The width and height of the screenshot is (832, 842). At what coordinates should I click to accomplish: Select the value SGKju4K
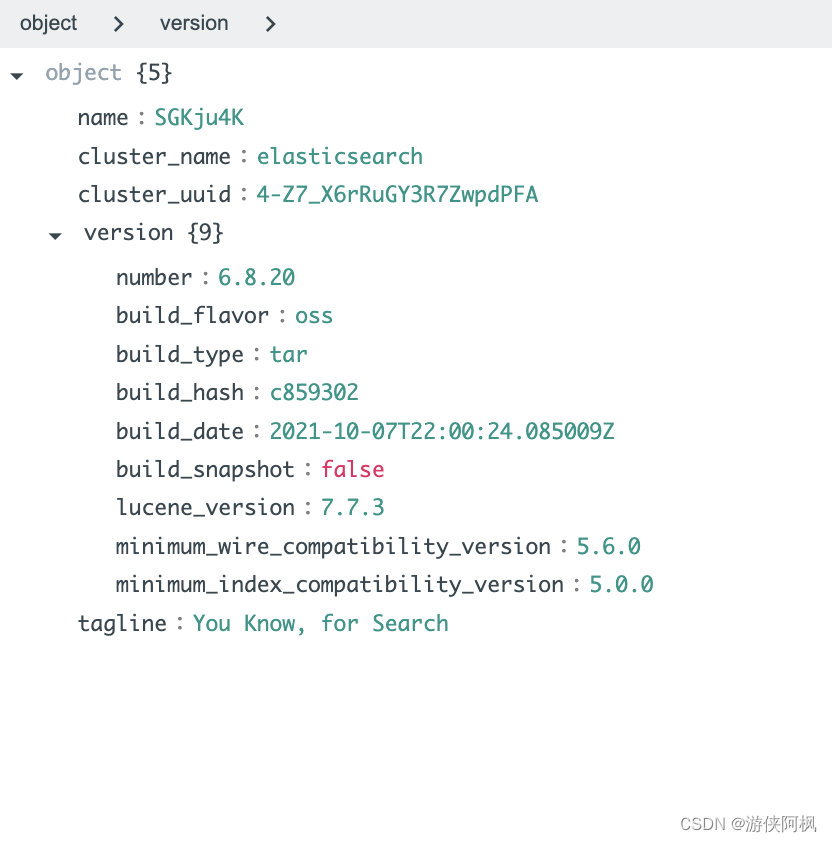coord(199,118)
